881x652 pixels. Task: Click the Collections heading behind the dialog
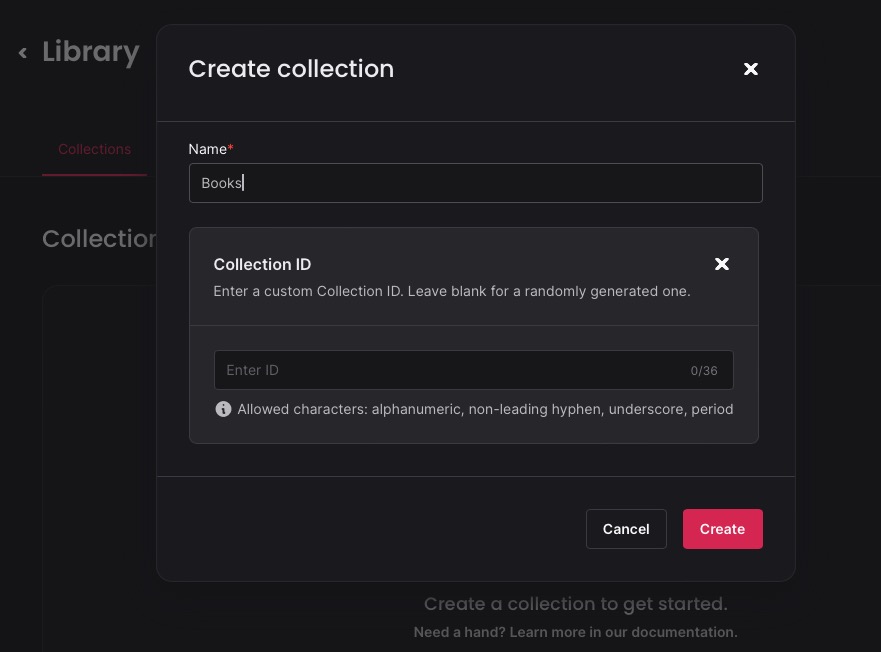coord(100,239)
